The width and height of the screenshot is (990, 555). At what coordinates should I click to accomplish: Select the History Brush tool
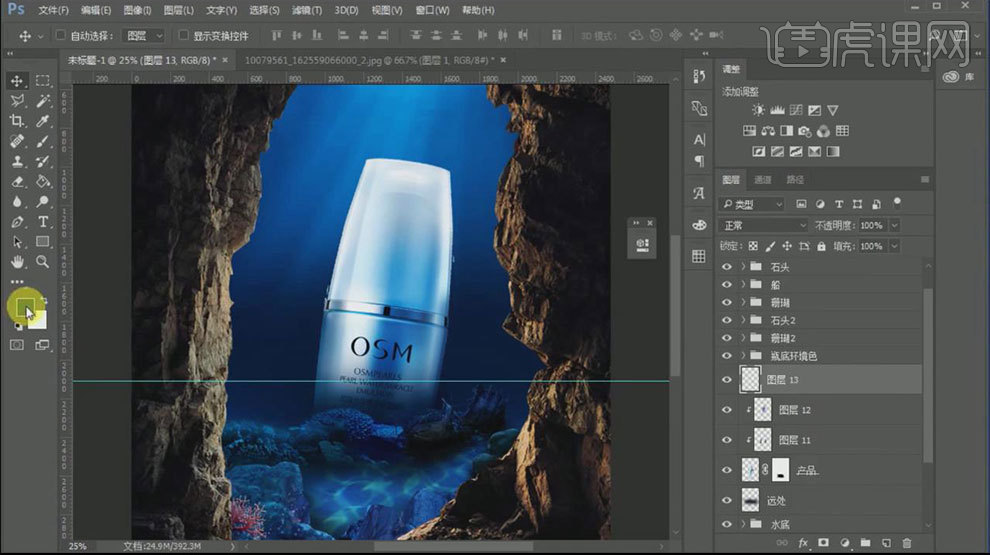pos(42,162)
